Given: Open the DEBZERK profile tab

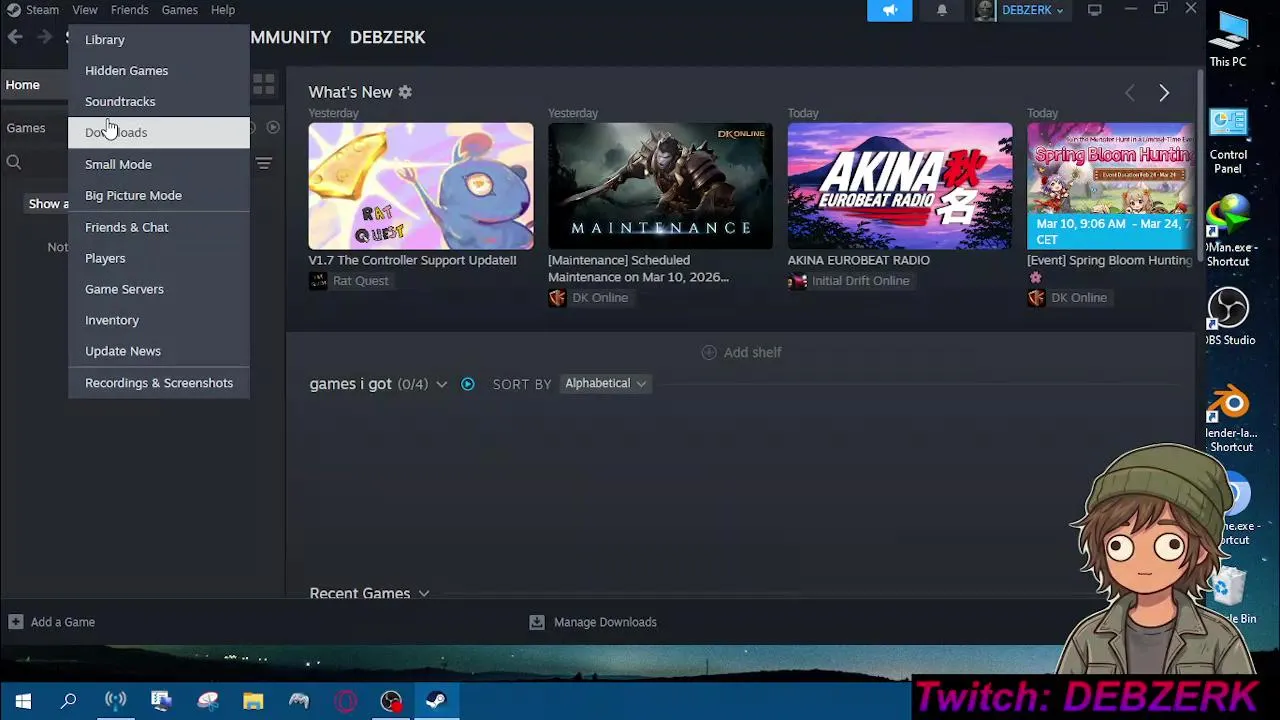Looking at the screenshot, I should (387, 37).
